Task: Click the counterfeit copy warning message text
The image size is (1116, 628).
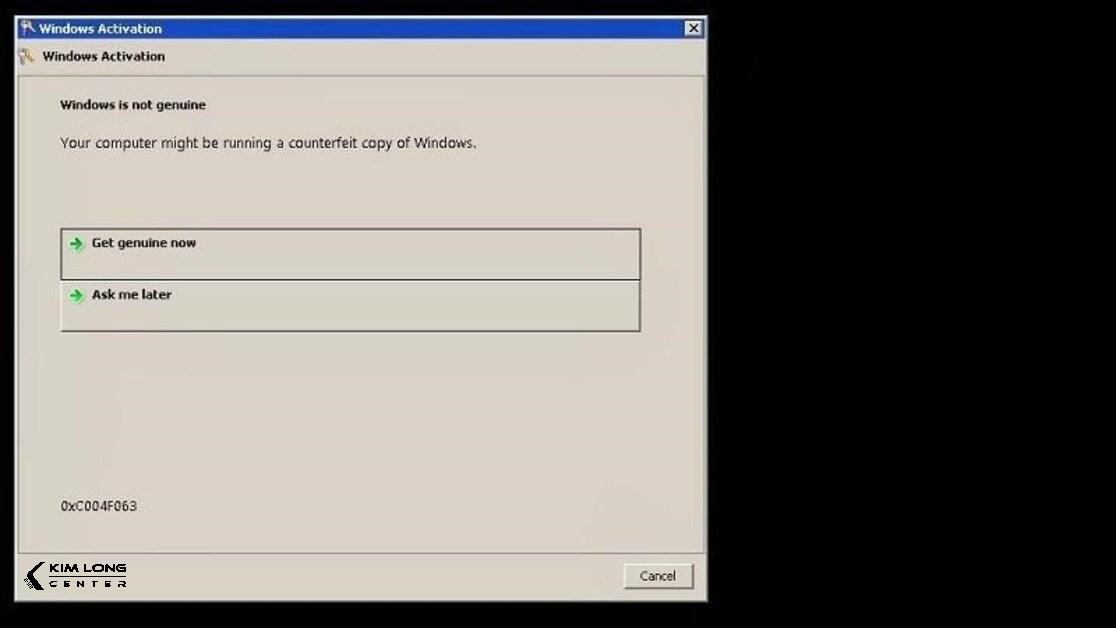Action: (268, 142)
